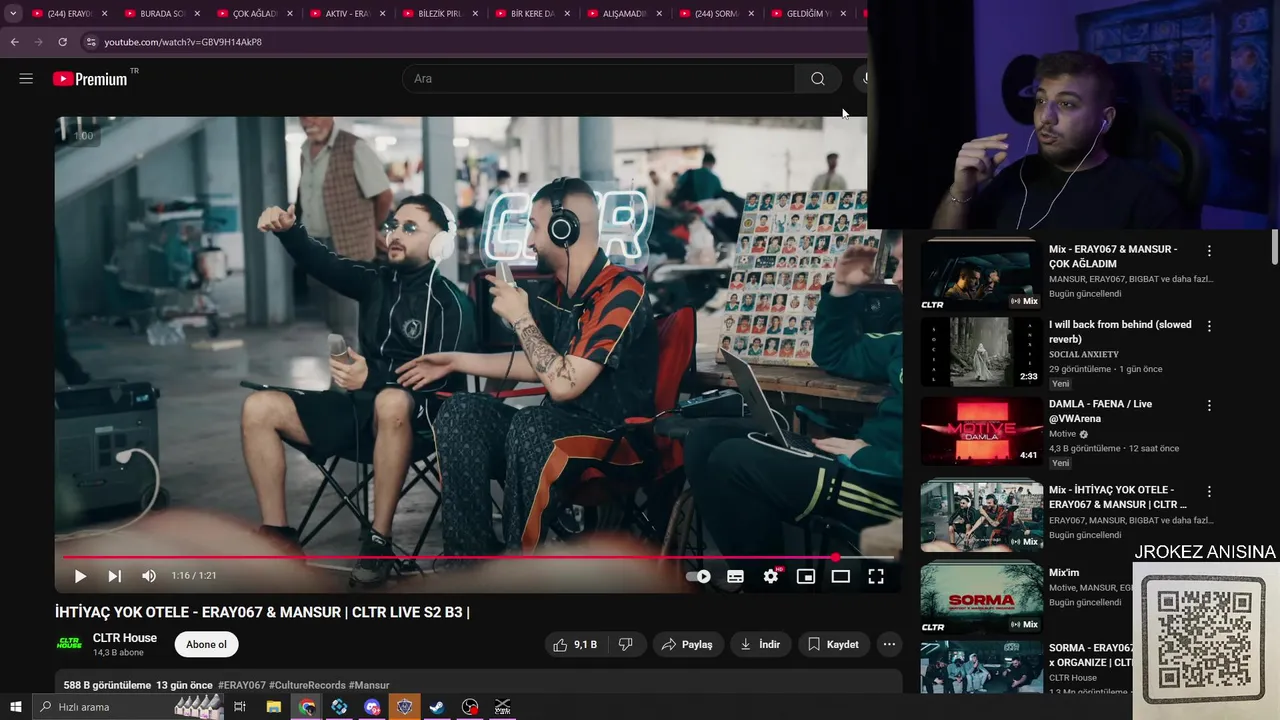Open player settings gear
The height and width of the screenshot is (720, 1280).
(771, 576)
